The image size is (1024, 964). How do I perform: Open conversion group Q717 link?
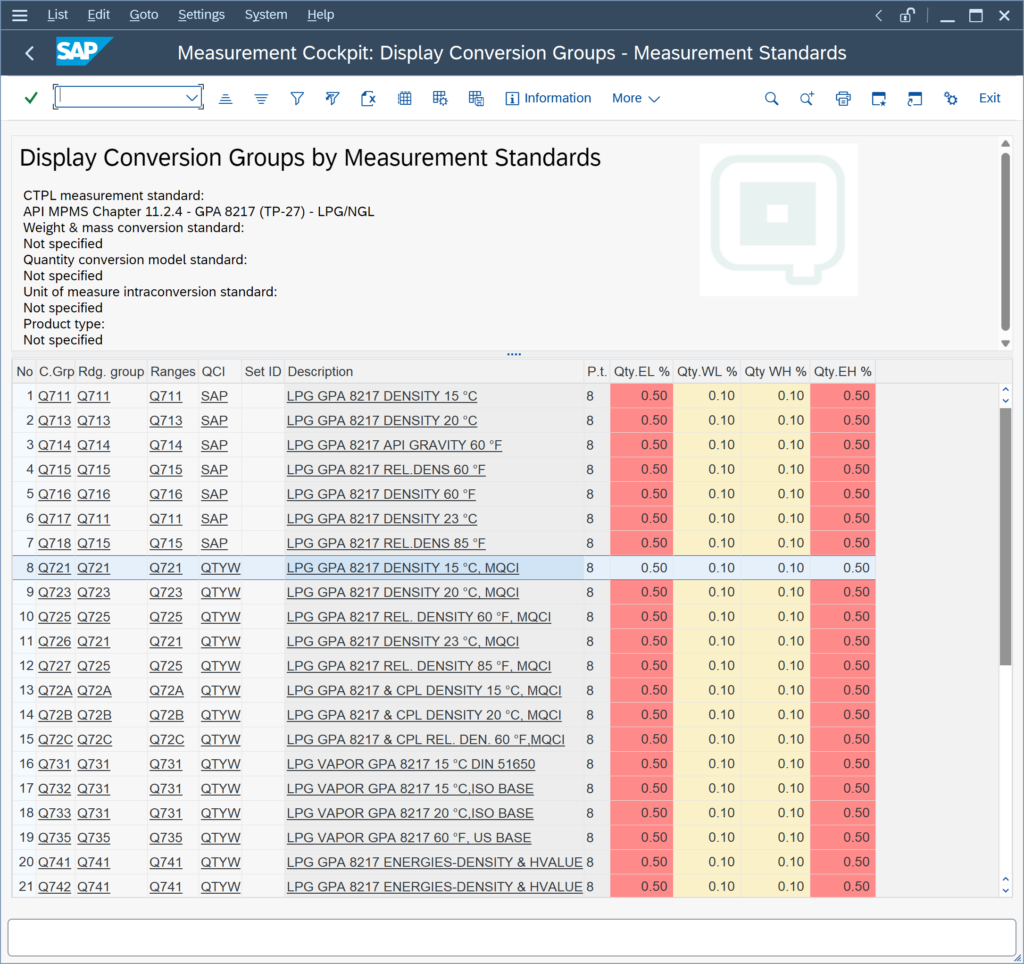54,519
